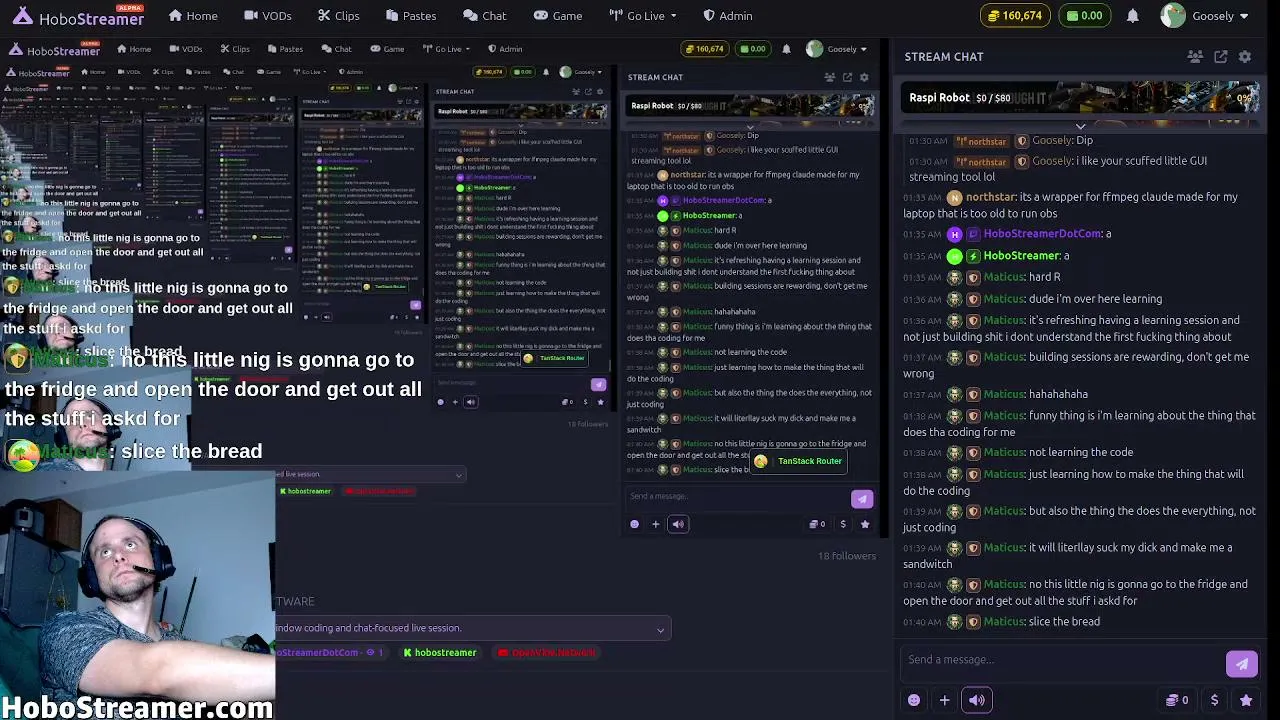Open the notifications bell in the top bar

pyautogui.click(x=1132, y=16)
